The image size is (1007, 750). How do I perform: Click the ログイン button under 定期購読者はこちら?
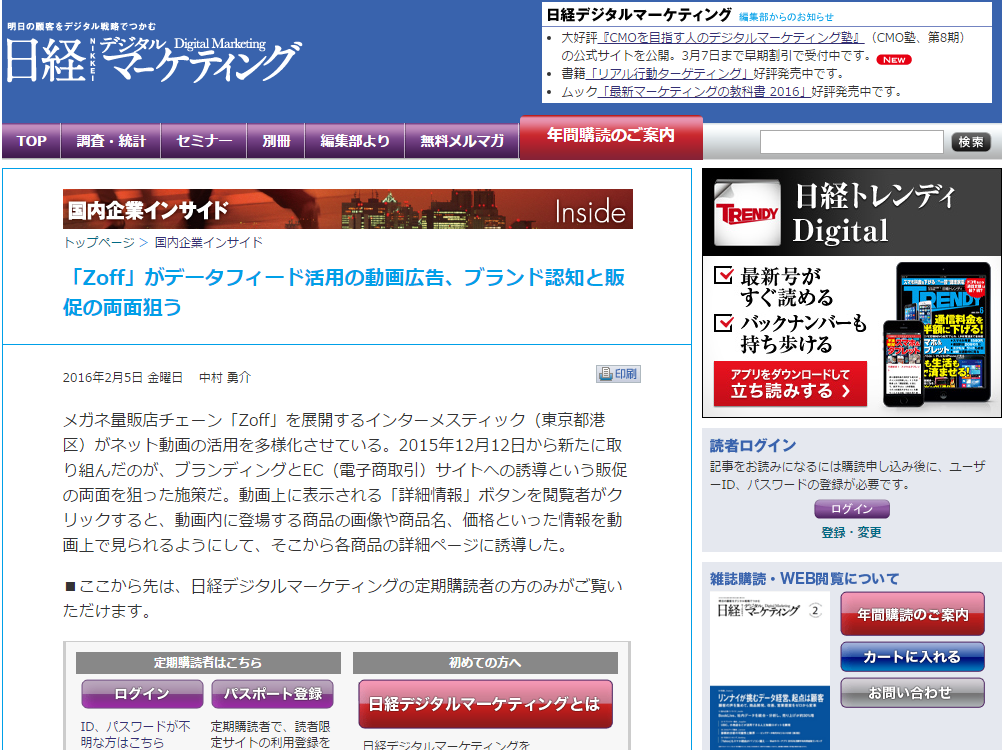click(x=142, y=693)
